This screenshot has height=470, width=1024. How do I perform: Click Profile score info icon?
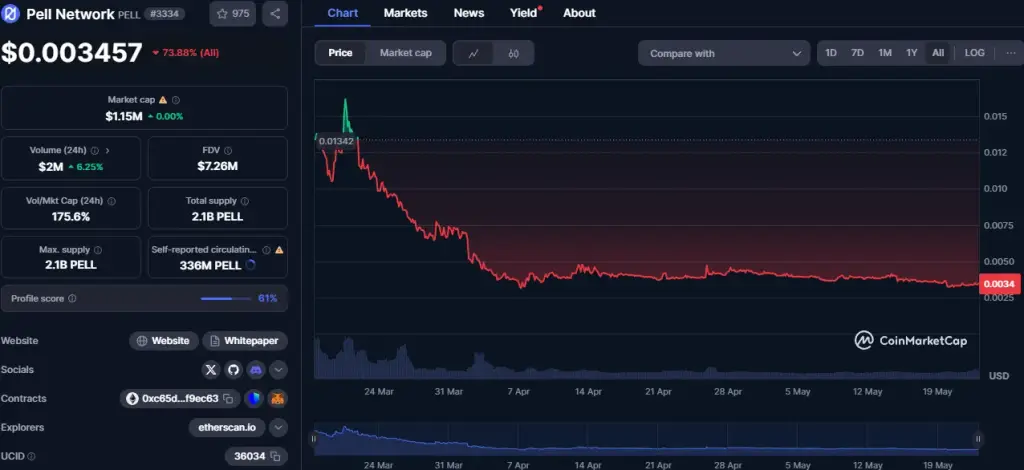(x=72, y=298)
